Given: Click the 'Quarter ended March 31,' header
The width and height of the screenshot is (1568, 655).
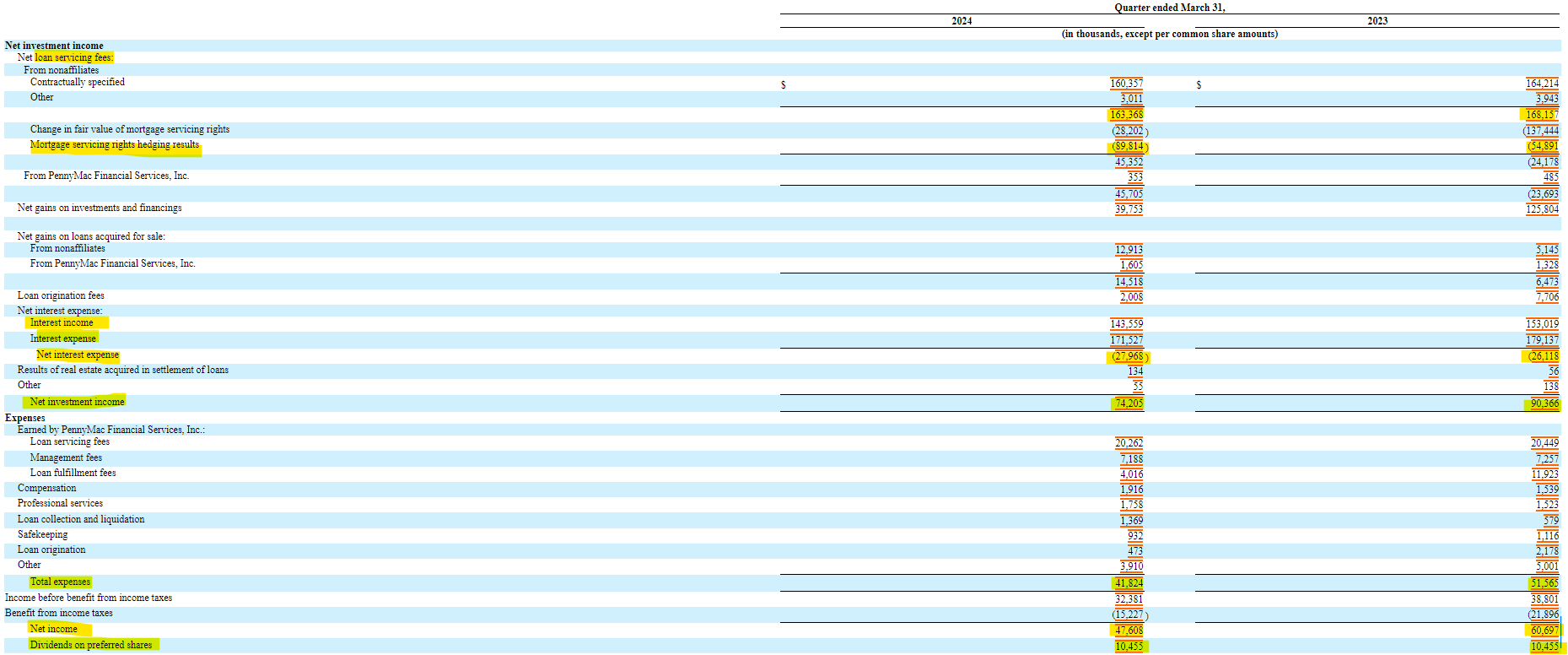Looking at the screenshot, I should tap(1169, 8).
